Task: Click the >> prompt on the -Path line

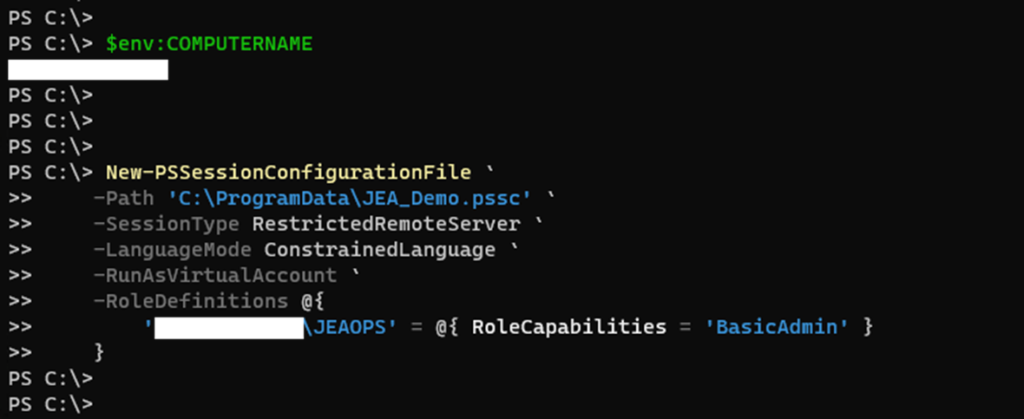Action: pos(20,197)
